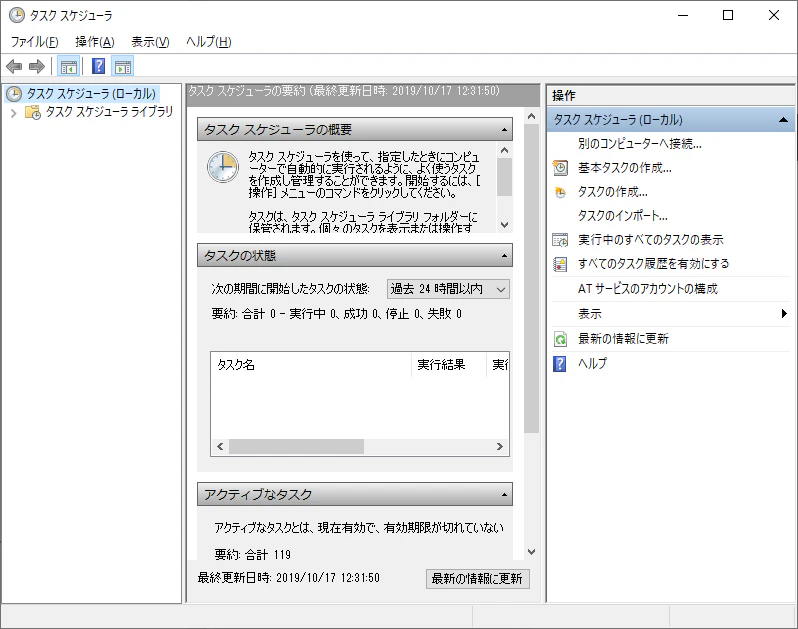Click the ヘルプ question mark icon in the actions pane
This screenshot has width=798, height=629.
pyautogui.click(x=559, y=364)
